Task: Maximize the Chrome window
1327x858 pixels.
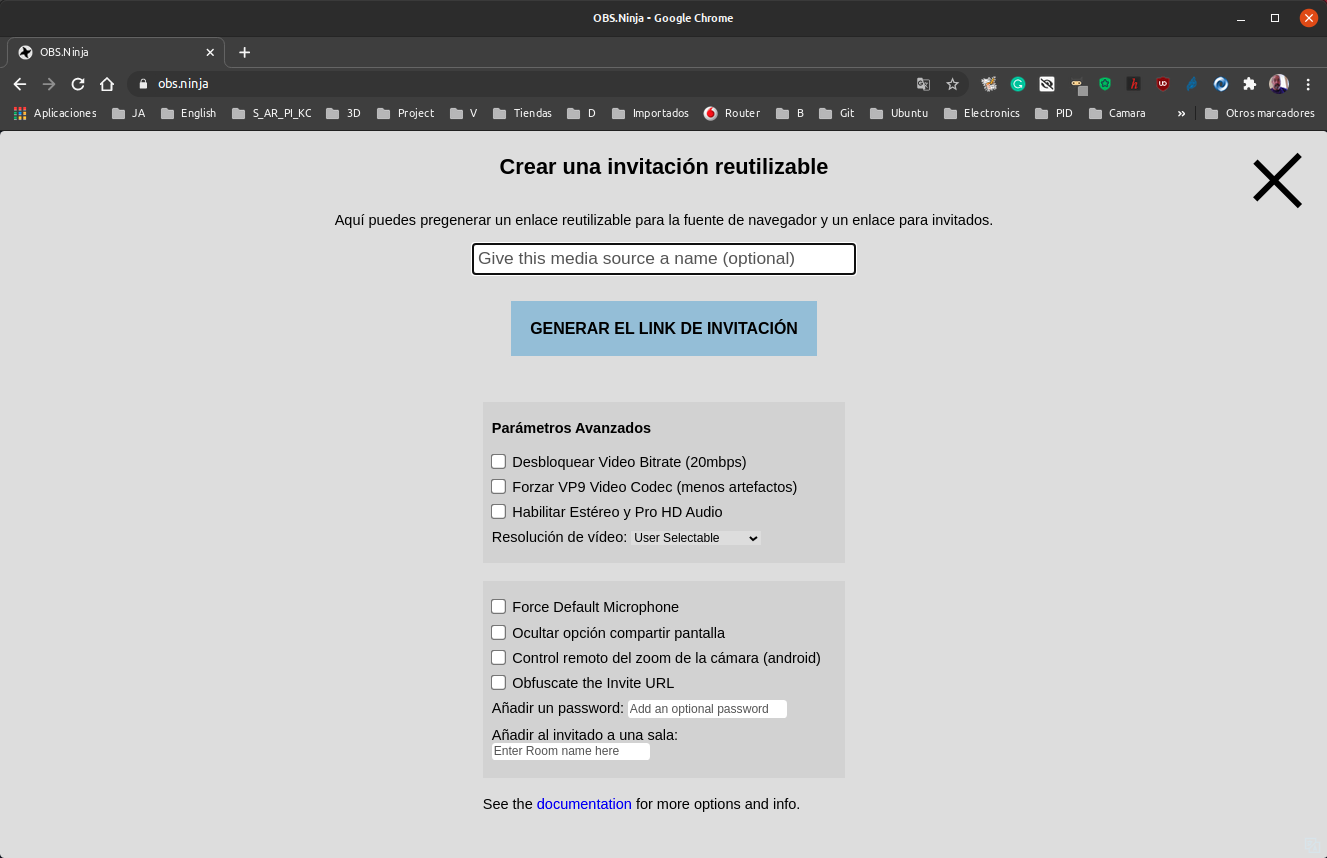Action: pos(1275,18)
